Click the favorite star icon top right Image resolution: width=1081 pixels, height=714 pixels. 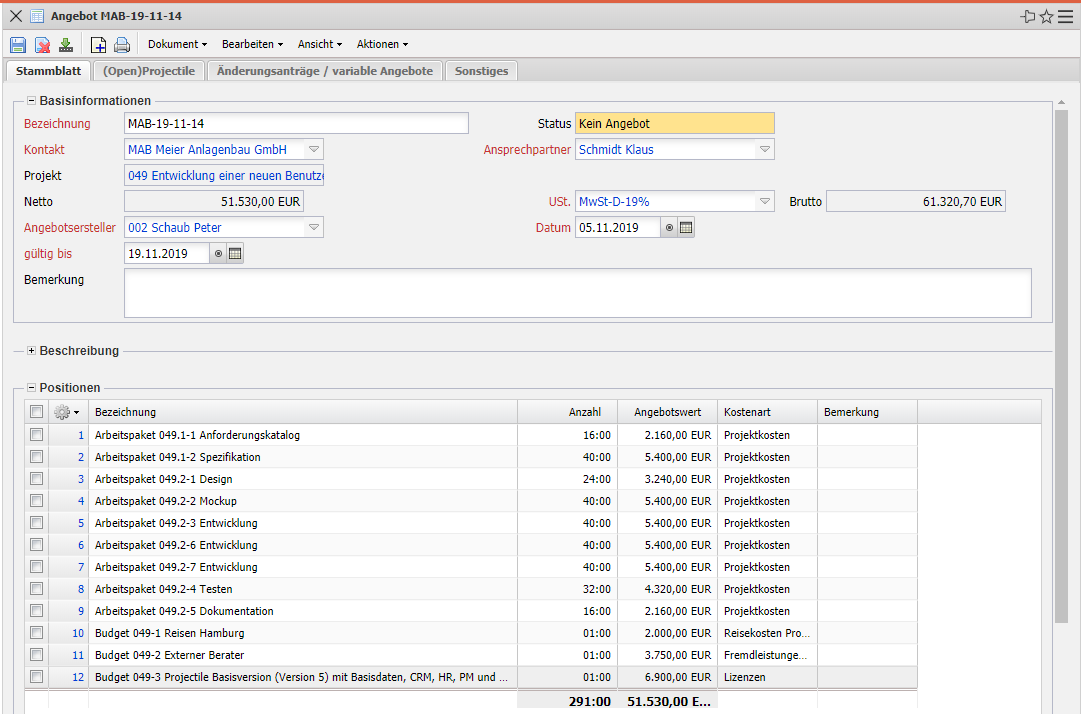click(1046, 16)
